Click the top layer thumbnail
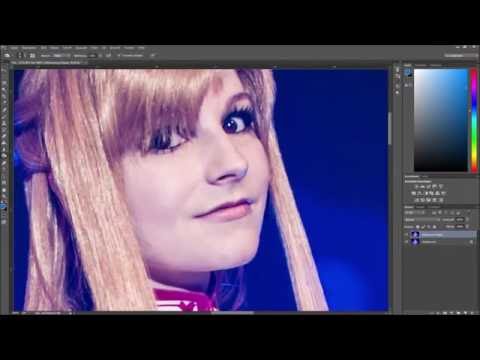 415,235
